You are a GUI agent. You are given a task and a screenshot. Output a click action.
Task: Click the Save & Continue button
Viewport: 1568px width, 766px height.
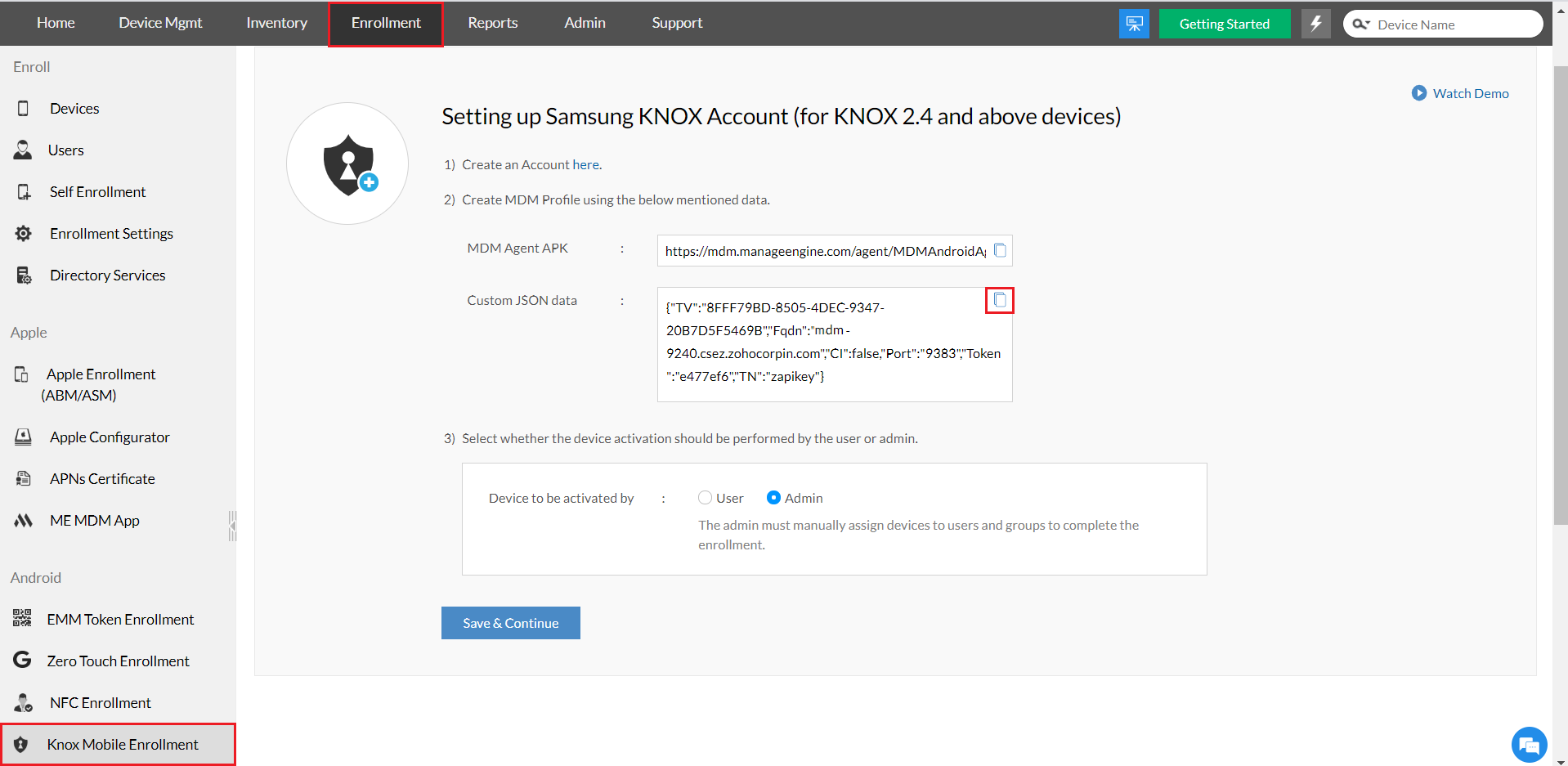(x=511, y=623)
